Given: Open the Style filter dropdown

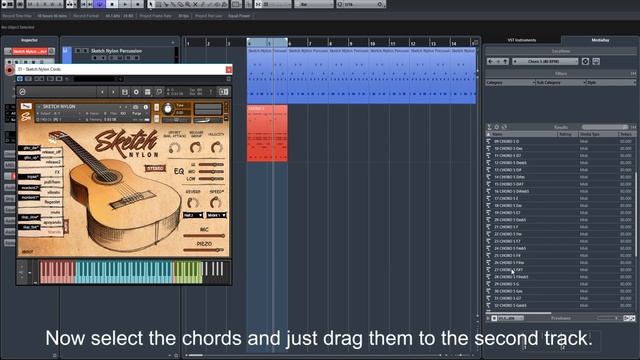Looking at the screenshot, I should [x=611, y=82].
